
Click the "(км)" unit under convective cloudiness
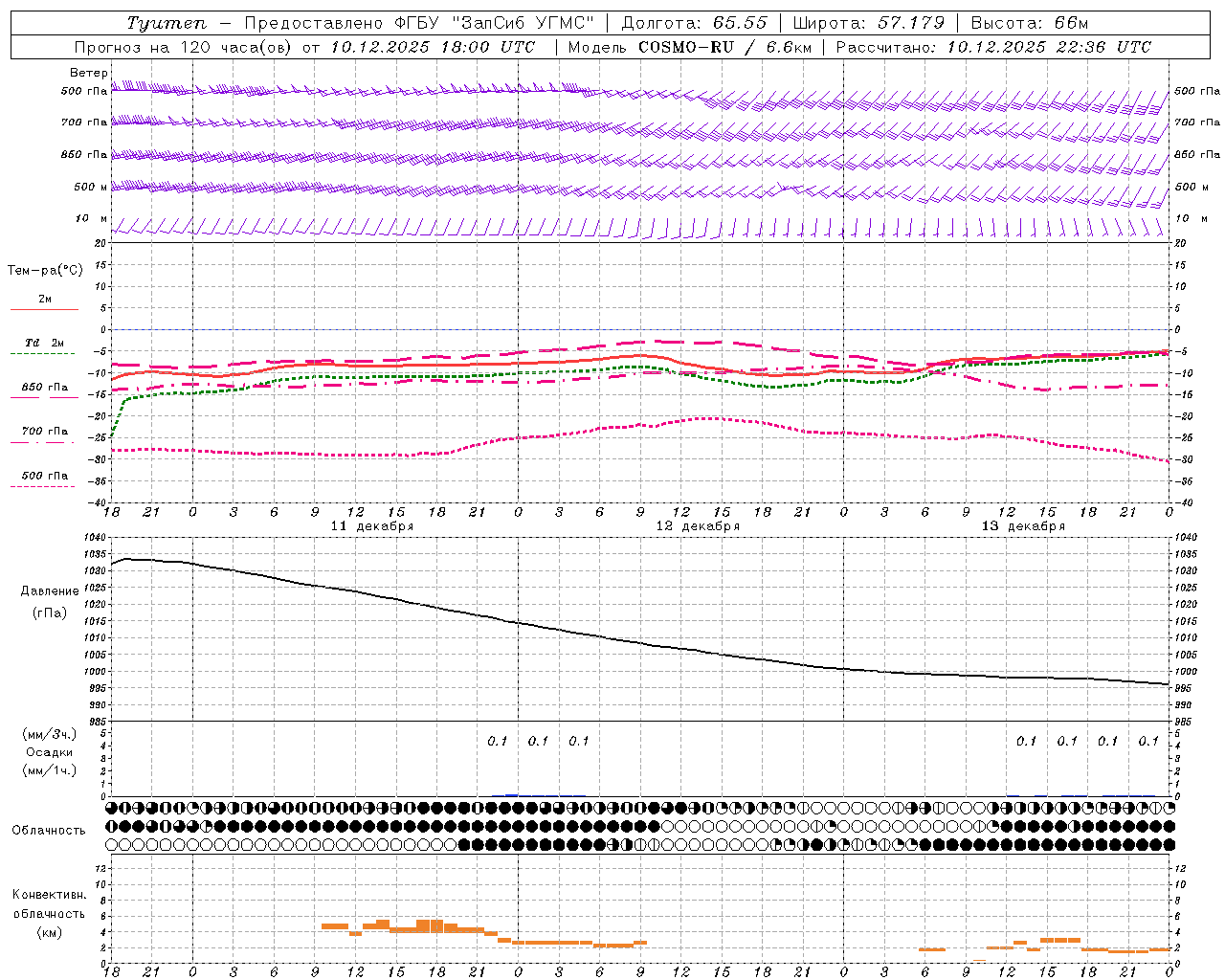click(x=50, y=932)
